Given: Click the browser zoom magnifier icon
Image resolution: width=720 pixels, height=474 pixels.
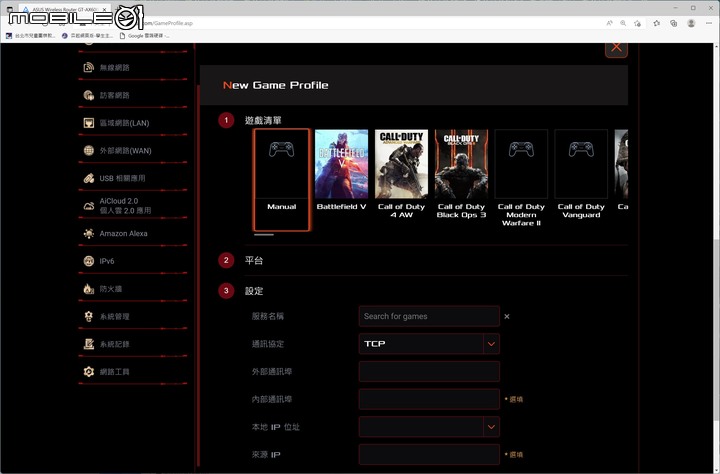Looking at the screenshot, I should 623,23.
